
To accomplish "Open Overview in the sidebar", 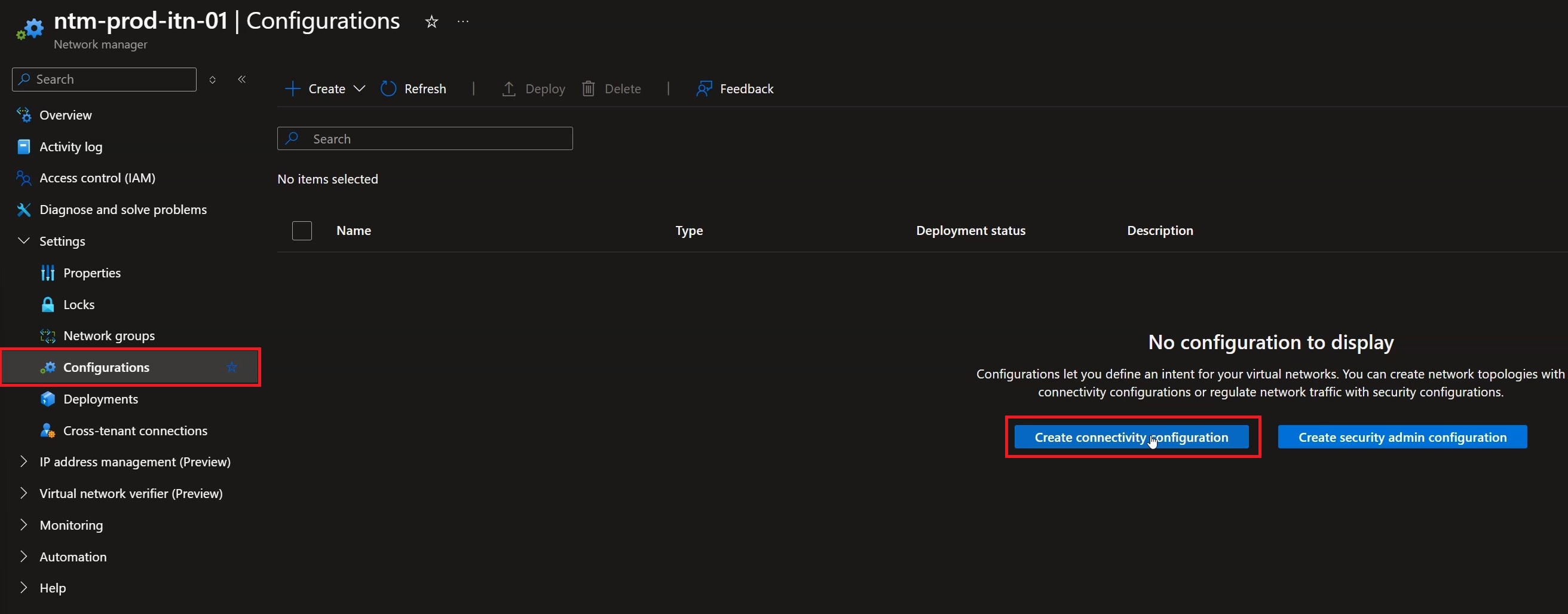I will coord(66,115).
